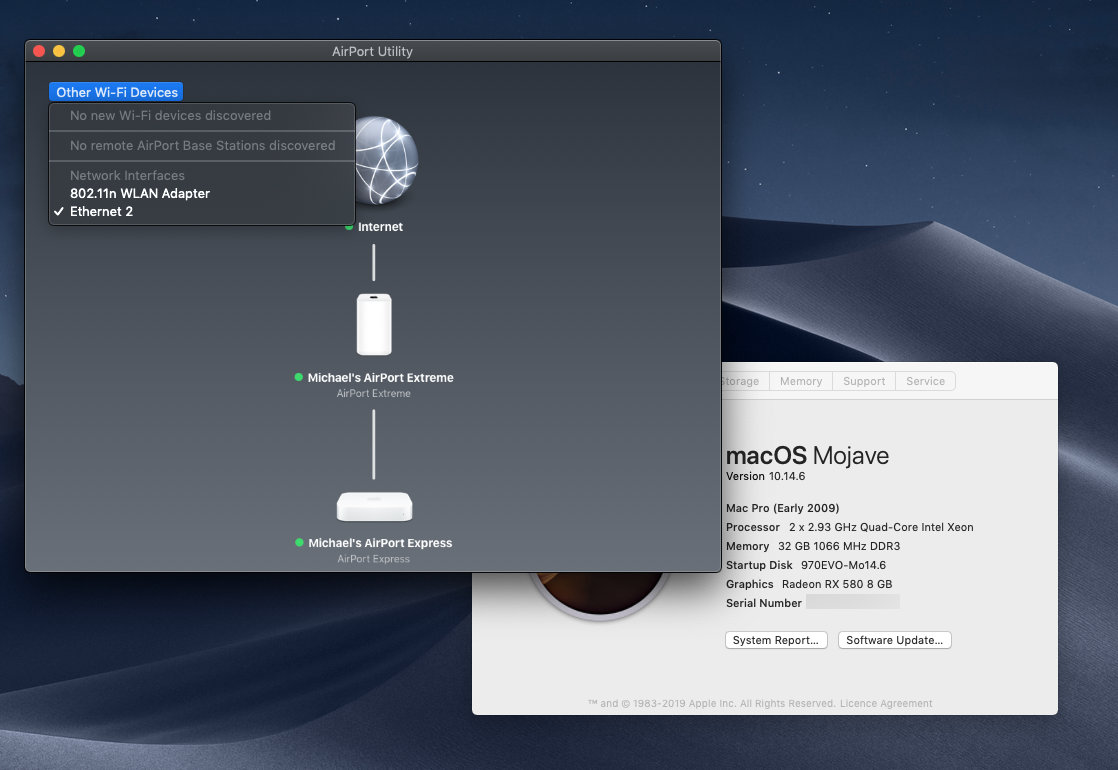The width and height of the screenshot is (1118, 770).
Task: Click the 32 GB 1066 MHz DDR3 memory value
Action: click(x=838, y=546)
